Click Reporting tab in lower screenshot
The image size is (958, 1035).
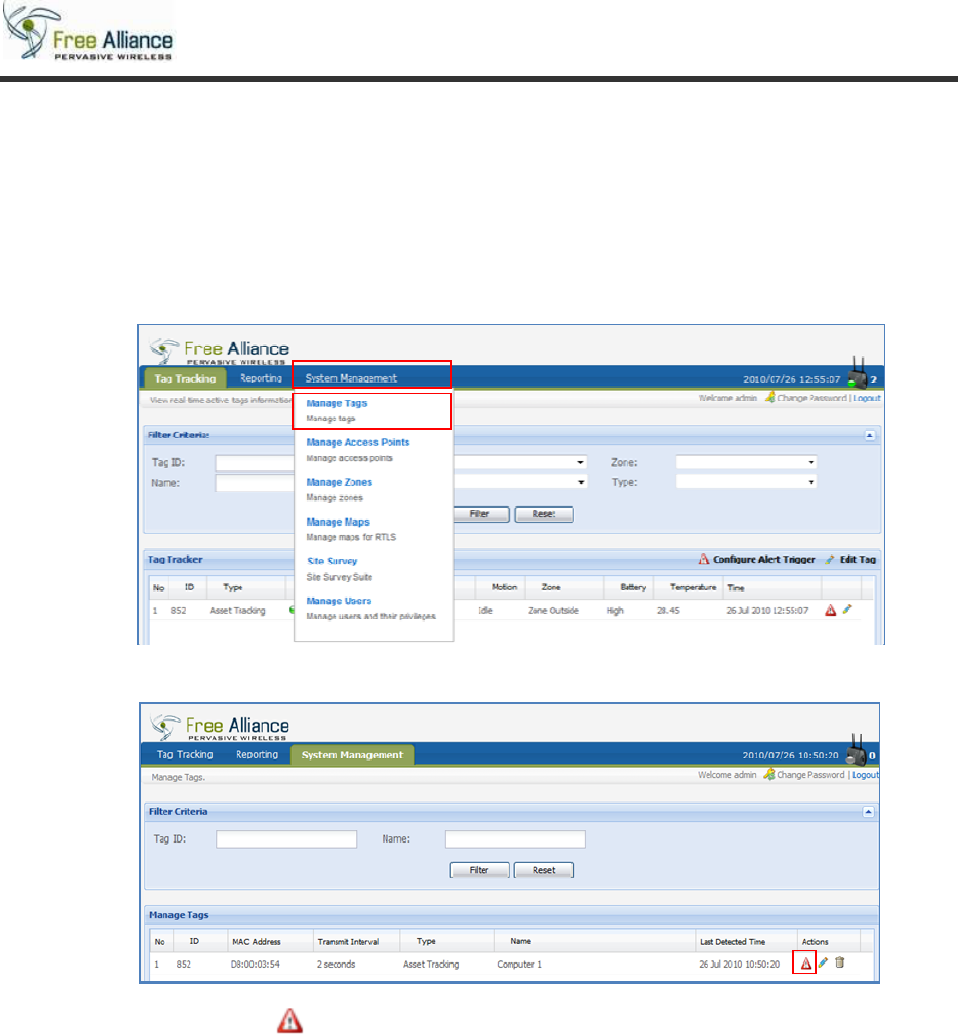[x=257, y=754]
